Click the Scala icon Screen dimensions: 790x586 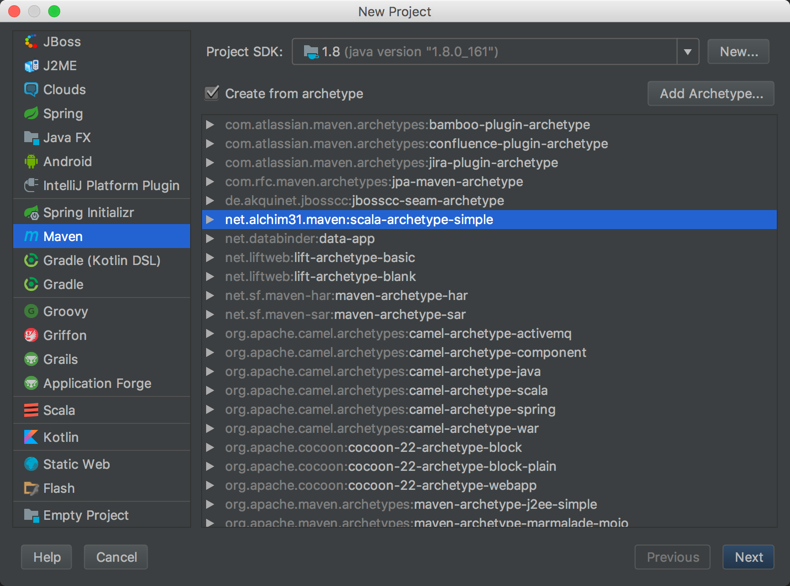click(31, 410)
